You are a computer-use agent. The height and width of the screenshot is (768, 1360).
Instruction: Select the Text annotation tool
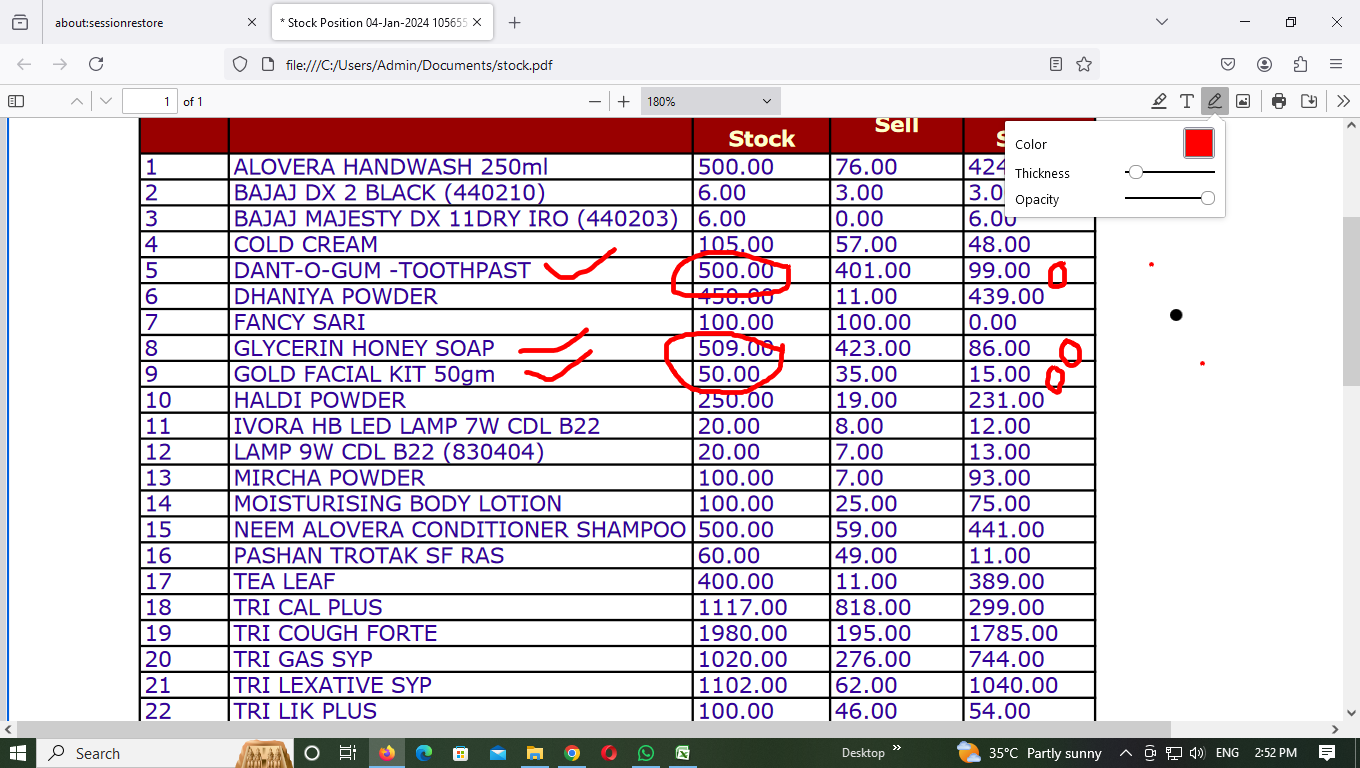(1186, 101)
